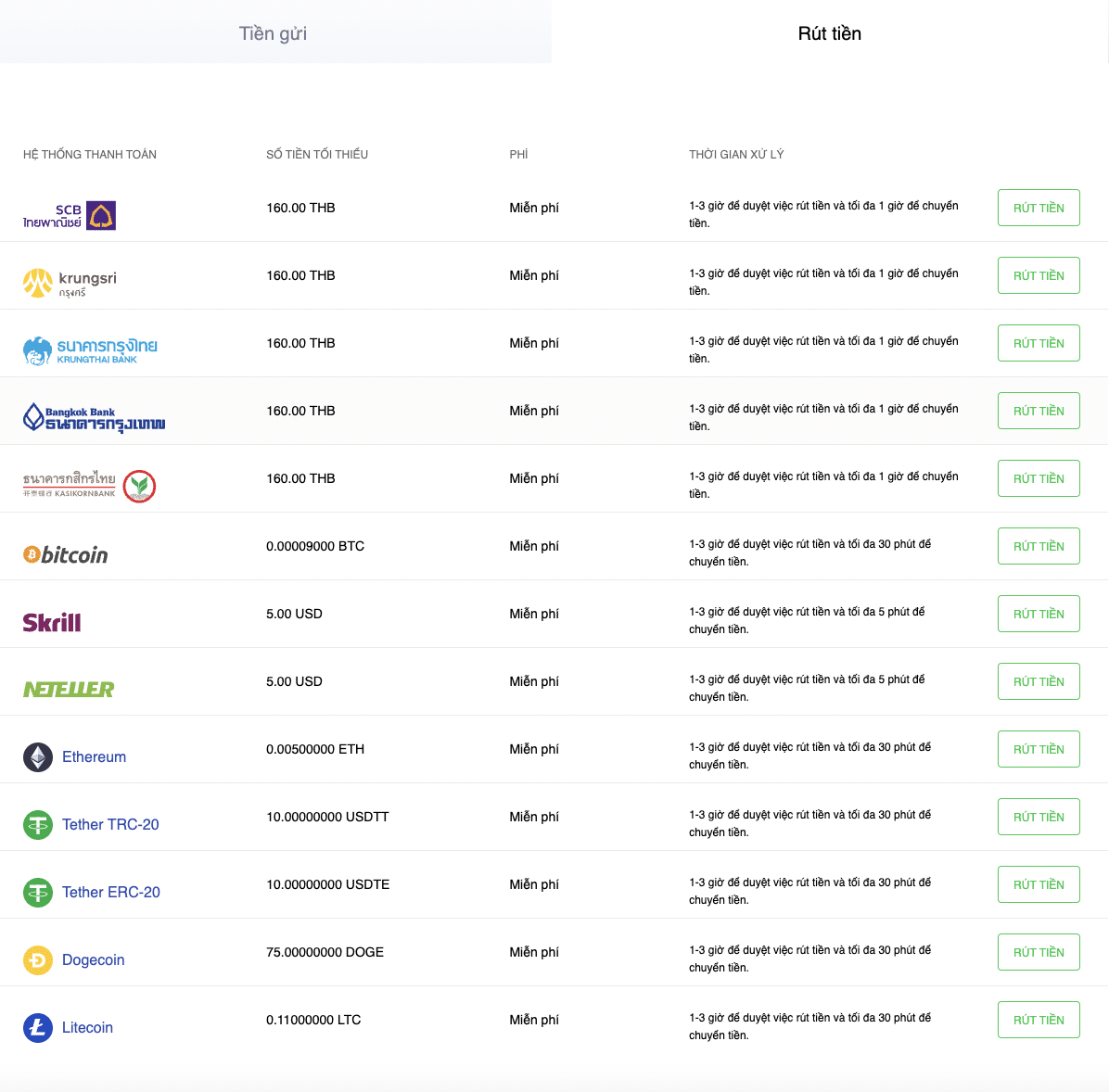
Task: Select the Rút tiền tab
Action: [x=829, y=33]
